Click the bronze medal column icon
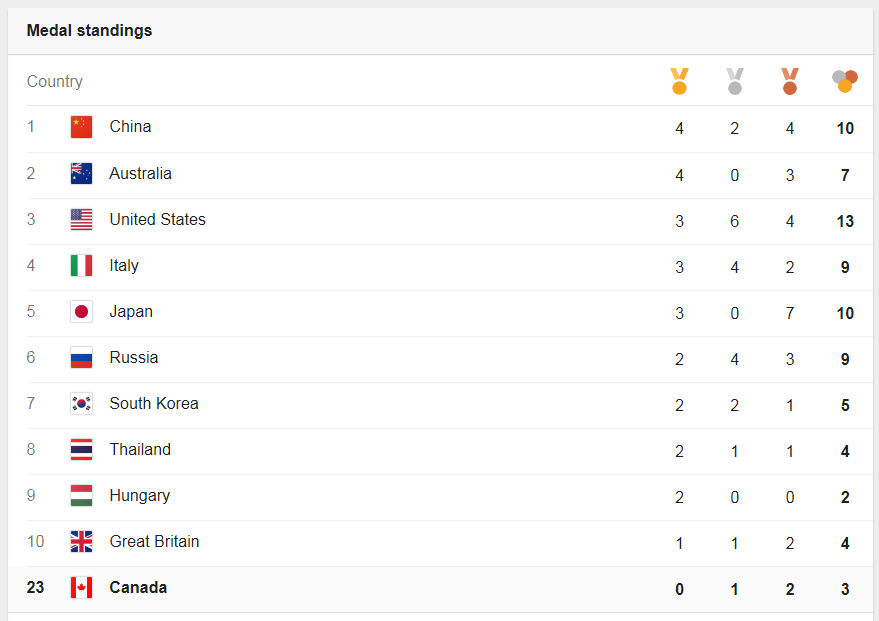 [790, 81]
